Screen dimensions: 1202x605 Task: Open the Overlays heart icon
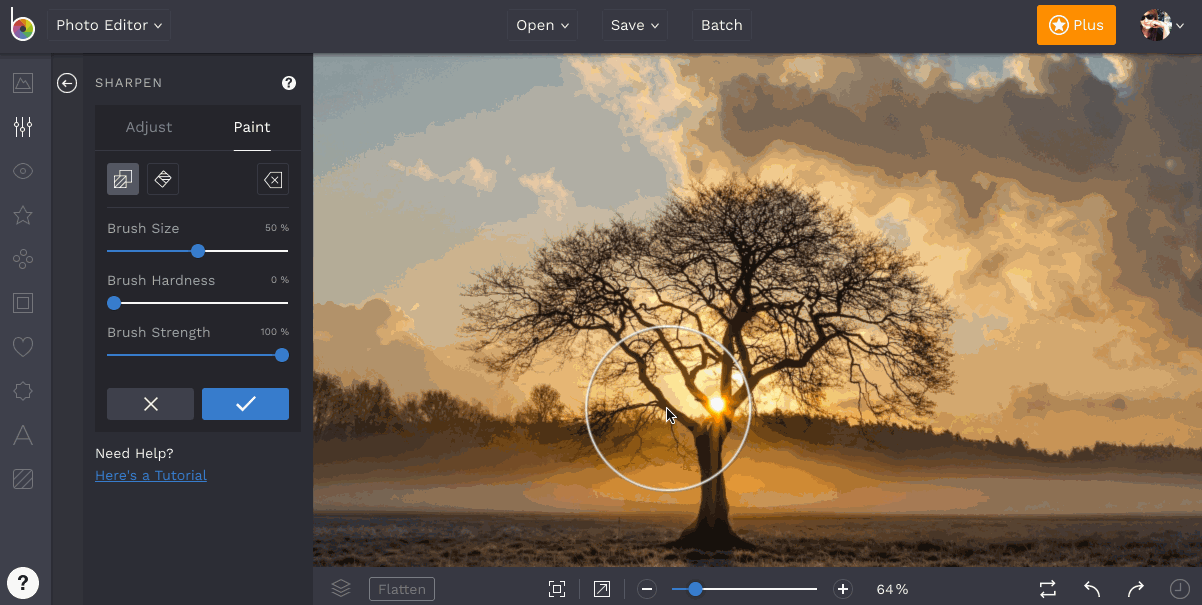coord(23,347)
